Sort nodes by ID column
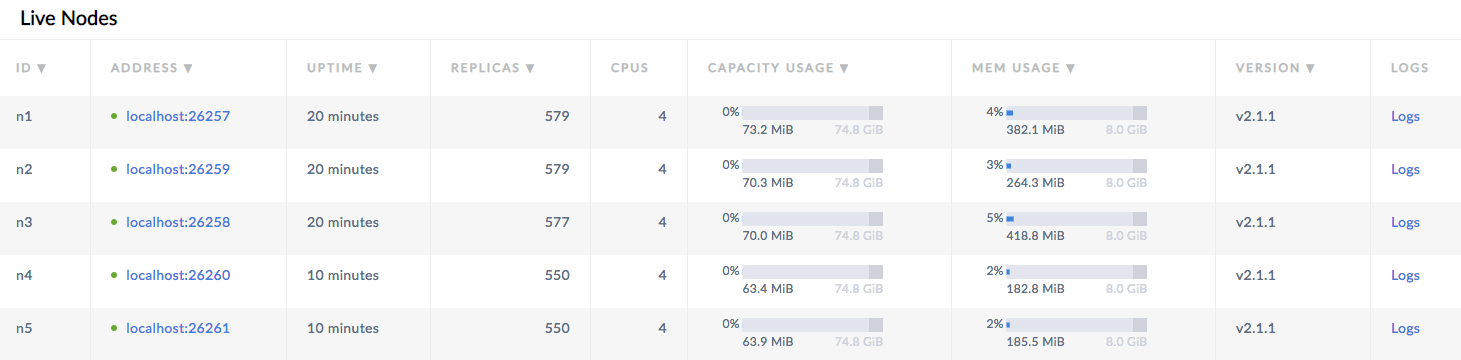The image size is (1461, 360). click(x=32, y=68)
